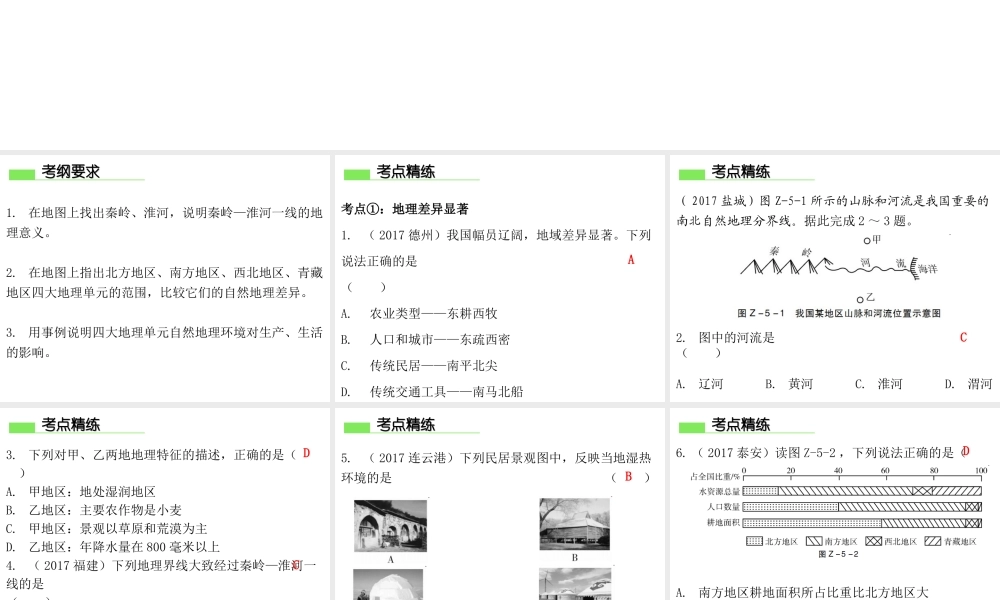Viewport: 1000px width, 600px height.
Task: Click the 考纲要求 slide heading
Action: click(x=70, y=172)
